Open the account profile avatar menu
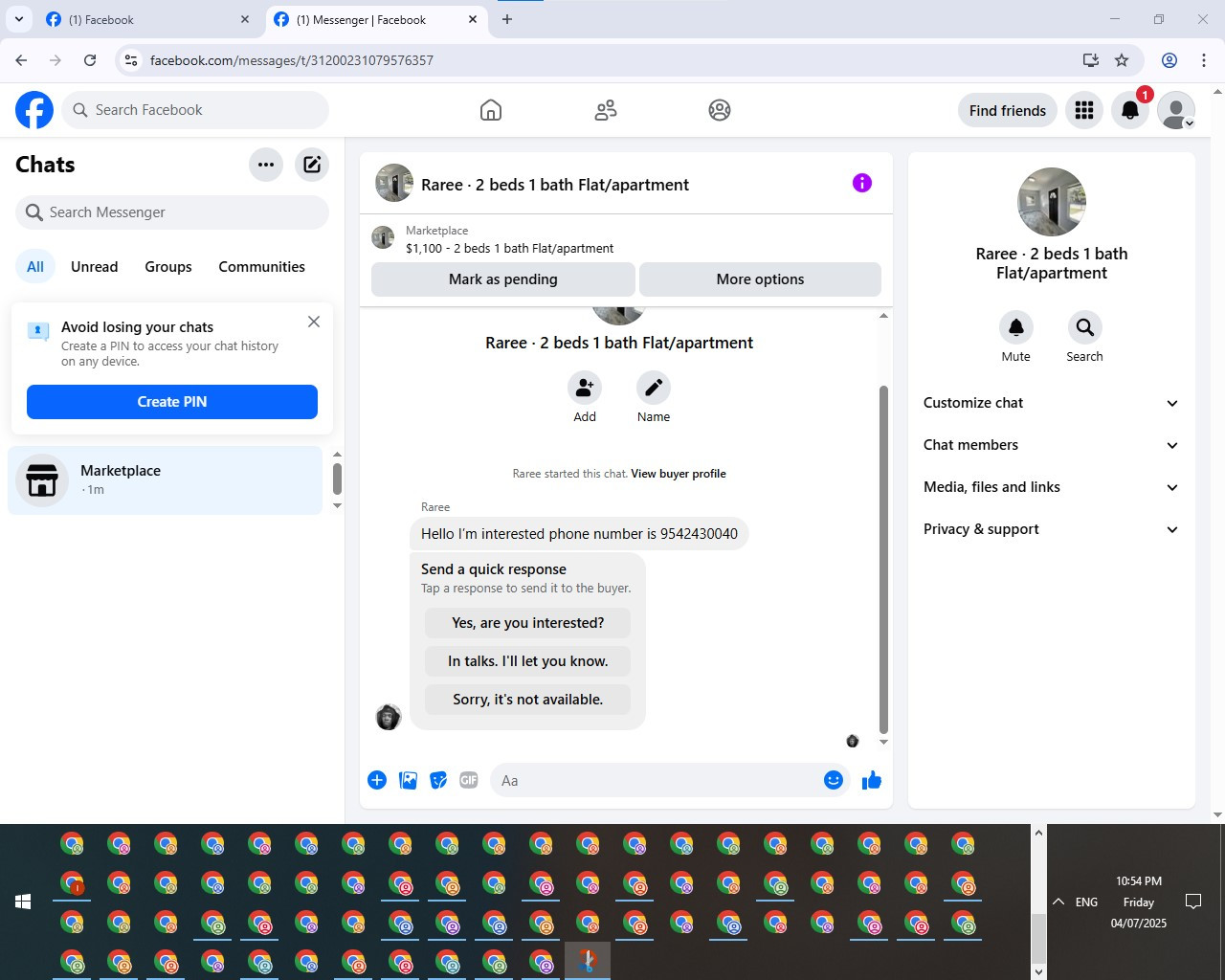This screenshot has width=1225, height=980. coord(1176,111)
